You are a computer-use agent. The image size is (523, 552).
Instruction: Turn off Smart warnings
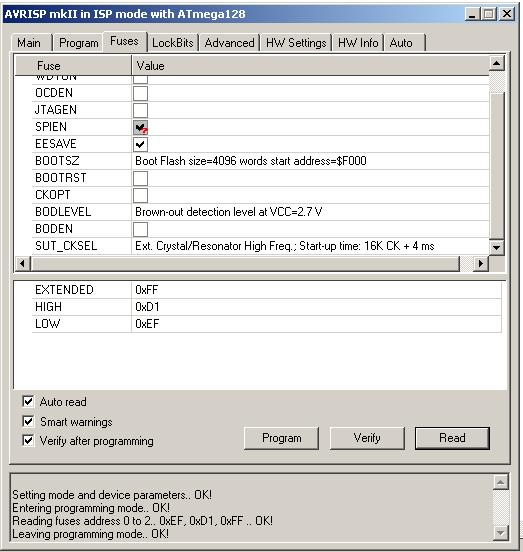28,421
